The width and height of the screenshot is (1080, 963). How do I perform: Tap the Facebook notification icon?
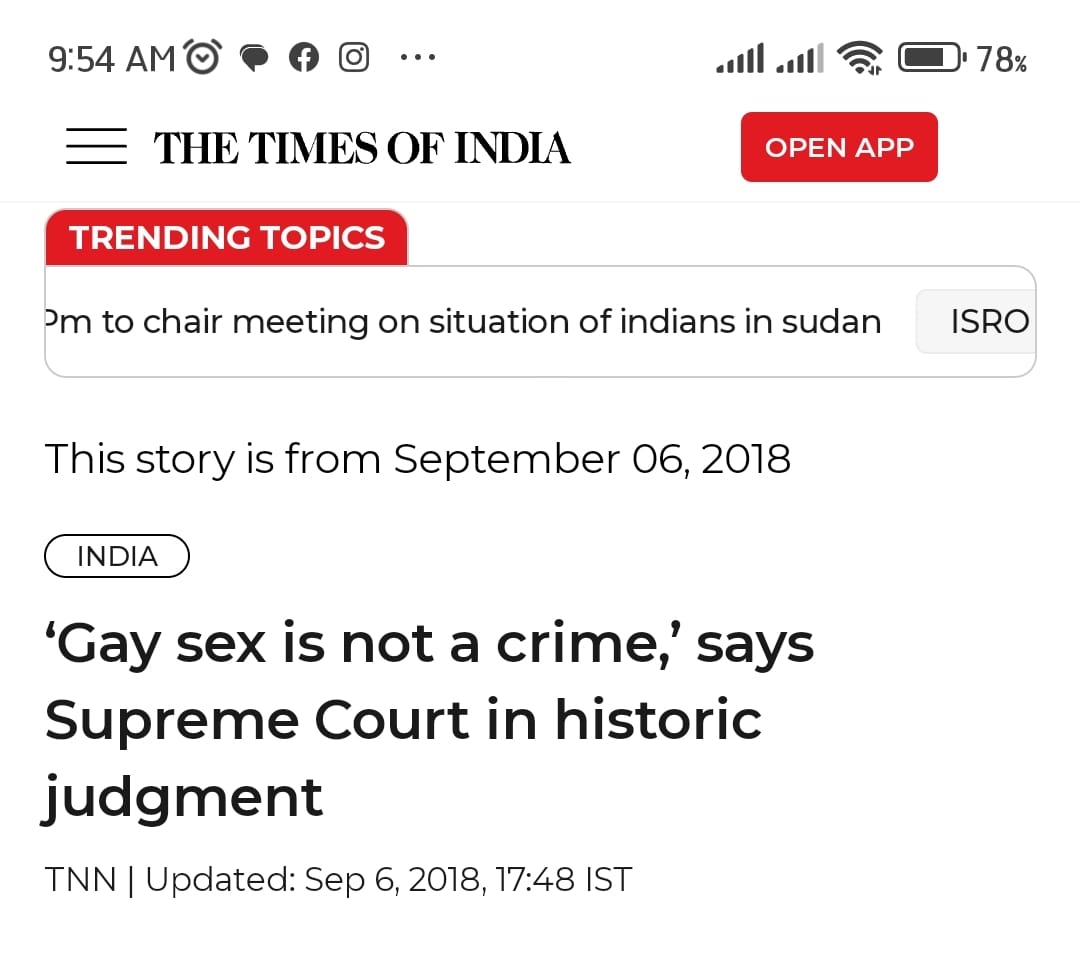304,58
